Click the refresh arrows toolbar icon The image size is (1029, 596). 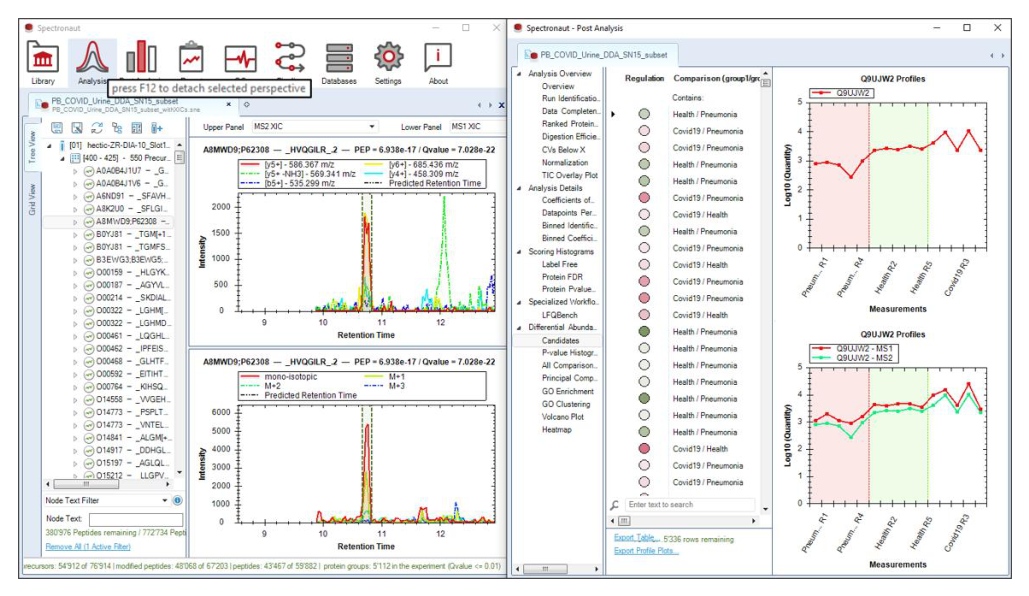[x=97, y=128]
